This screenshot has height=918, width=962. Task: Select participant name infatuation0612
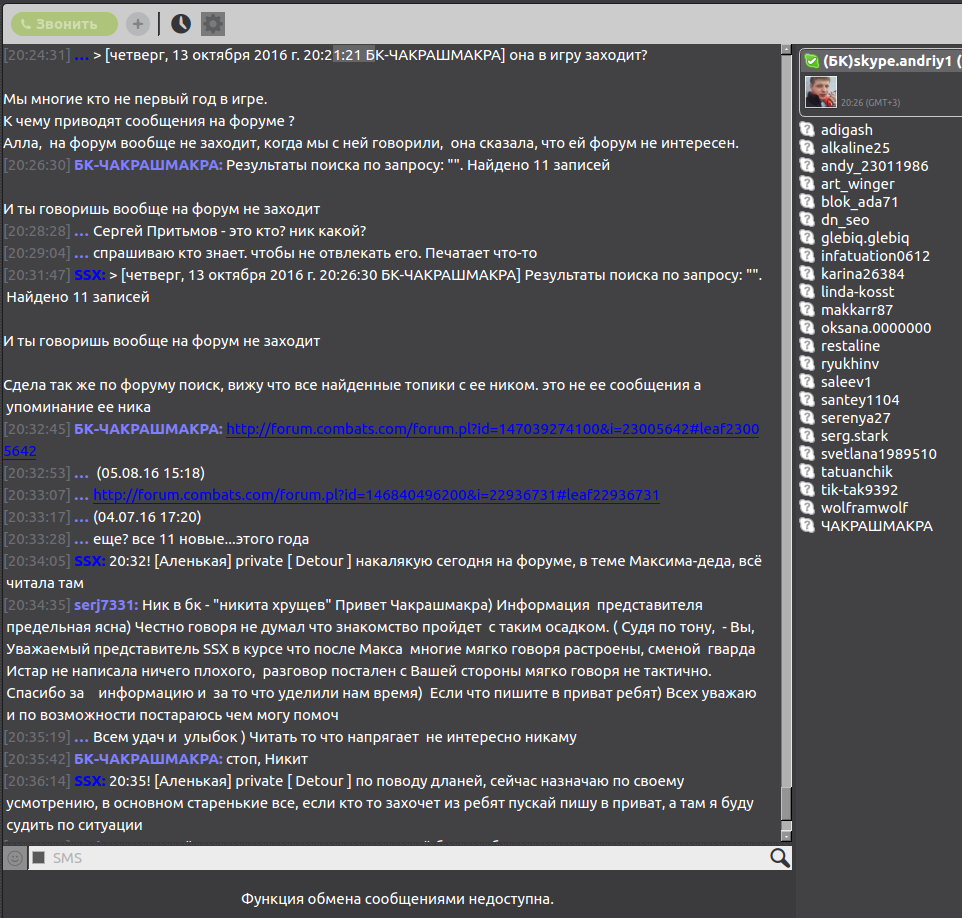pyautogui.click(x=875, y=256)
